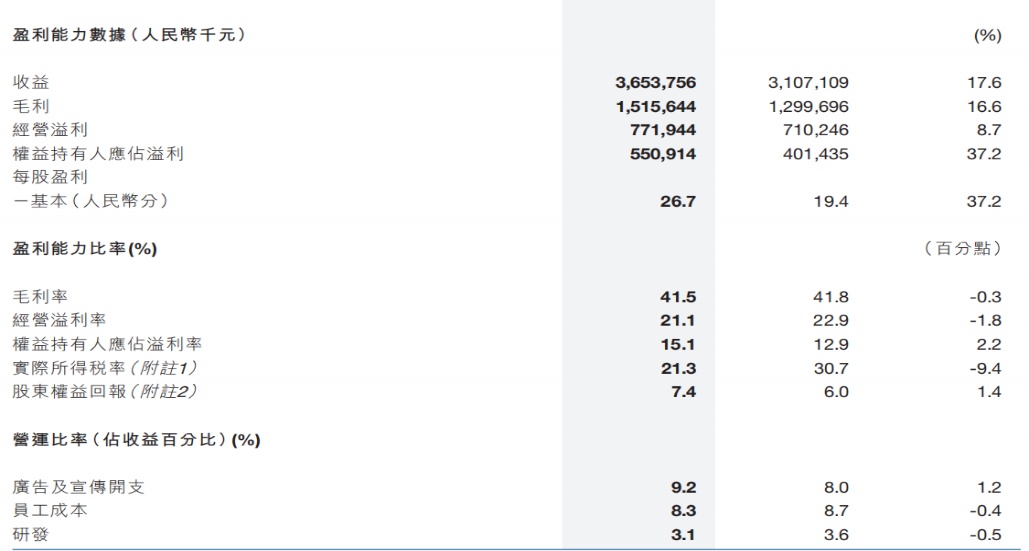Click the effective tax rate change -9.4
The height and width of the screenshot is (551, 1029).
pyautogui.click(x=986, y=368)
